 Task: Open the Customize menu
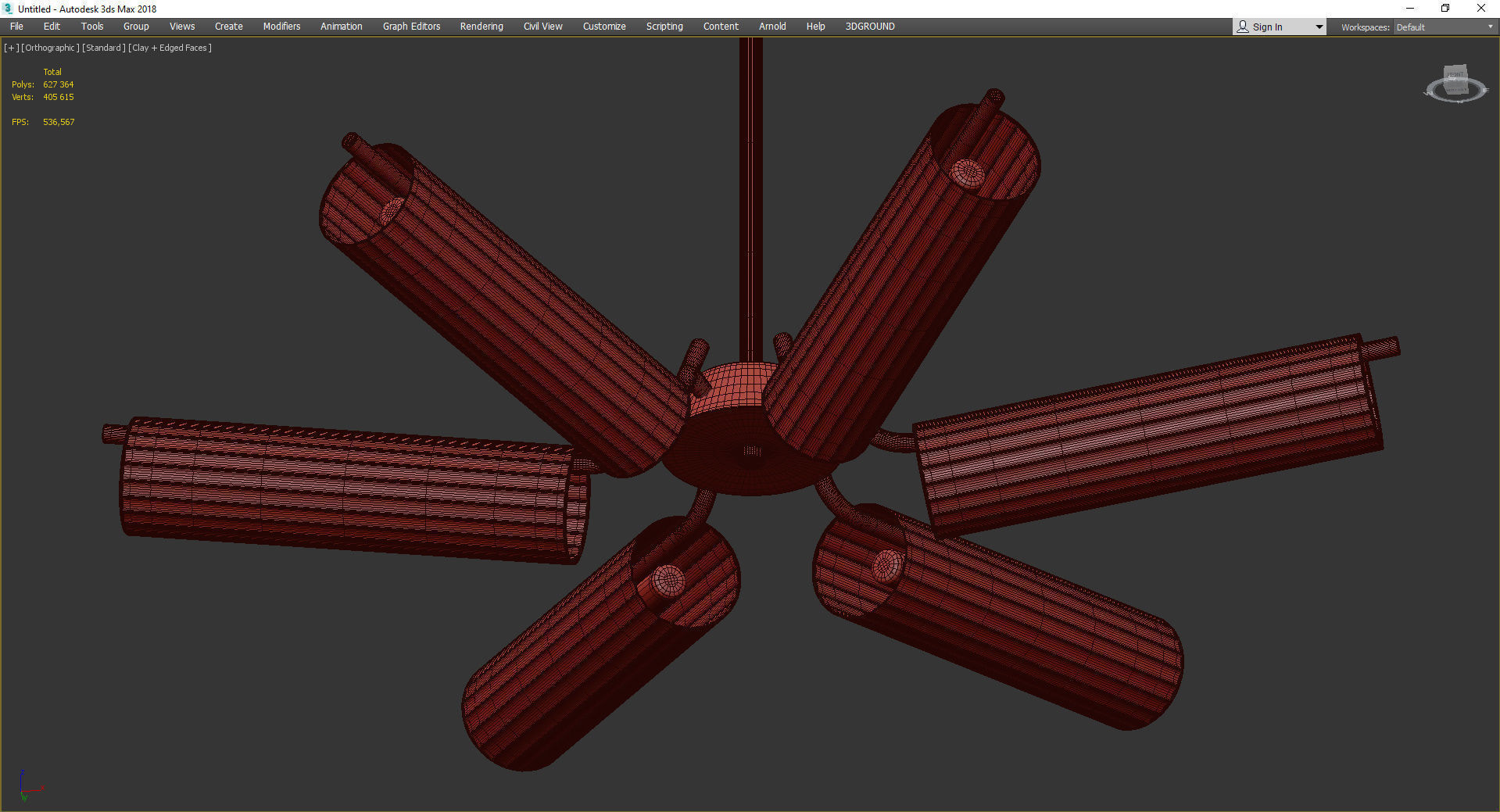tap(604, 27)
